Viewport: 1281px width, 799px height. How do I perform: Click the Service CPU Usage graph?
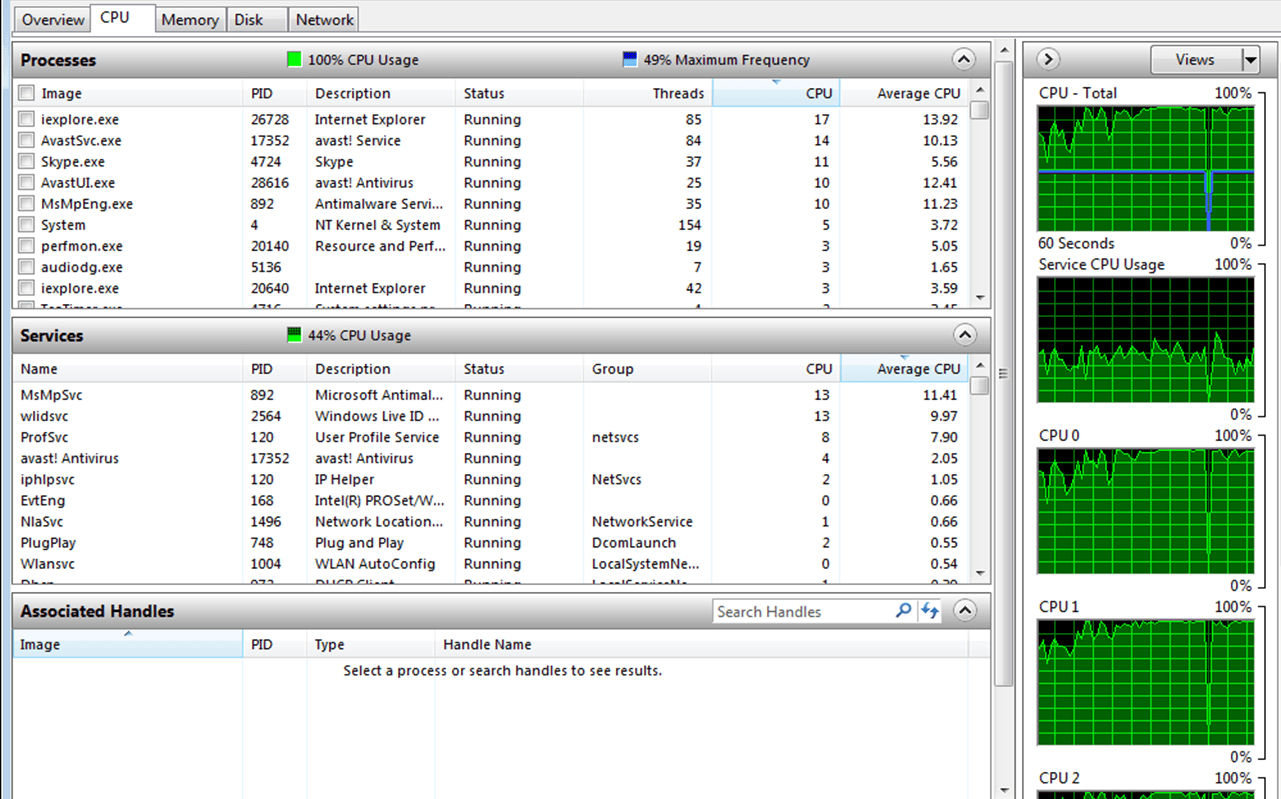click(1146, 340)
